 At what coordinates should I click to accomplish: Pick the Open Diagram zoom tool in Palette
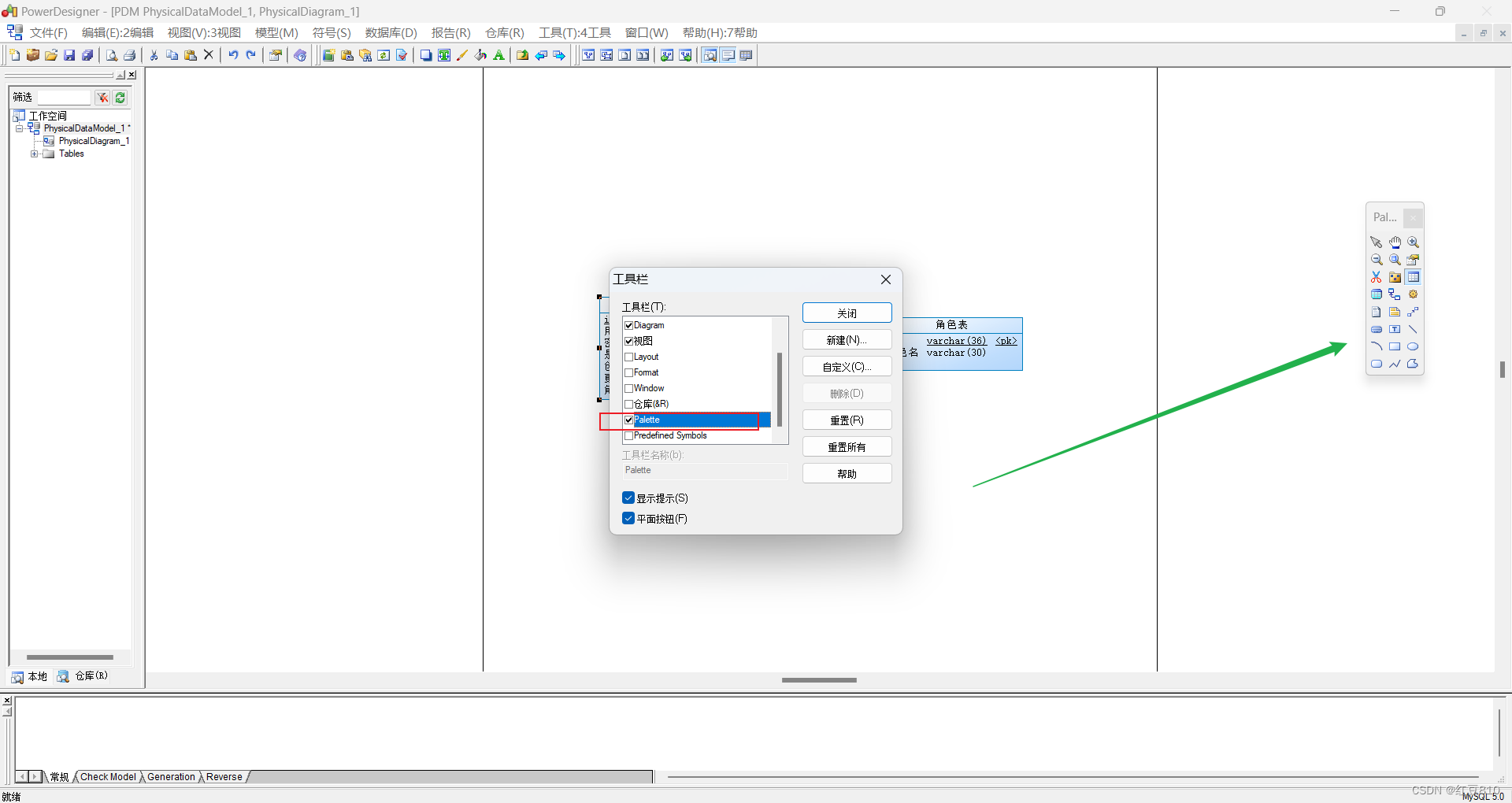click(x=1395, y=260)
